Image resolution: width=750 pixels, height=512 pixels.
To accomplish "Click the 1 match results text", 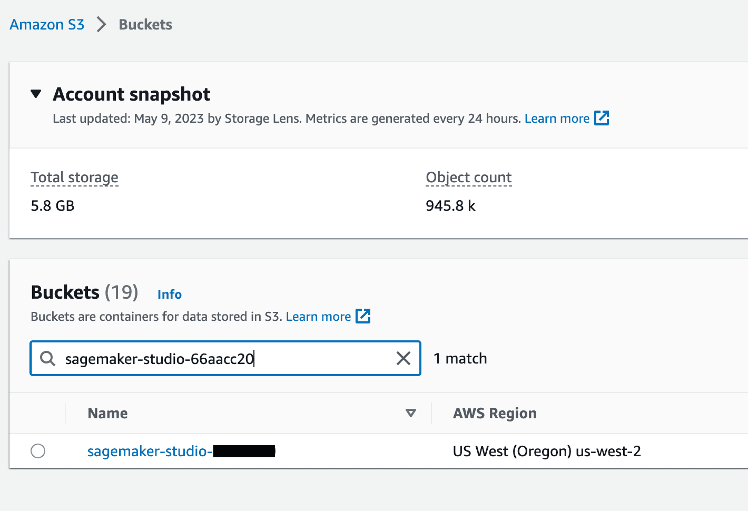I will [x=460, y=358].
